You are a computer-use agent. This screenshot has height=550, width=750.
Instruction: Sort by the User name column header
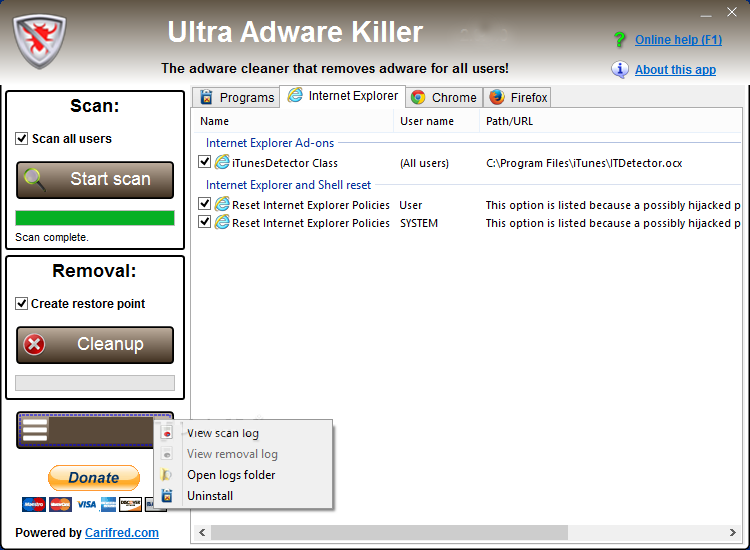[436, 121]
